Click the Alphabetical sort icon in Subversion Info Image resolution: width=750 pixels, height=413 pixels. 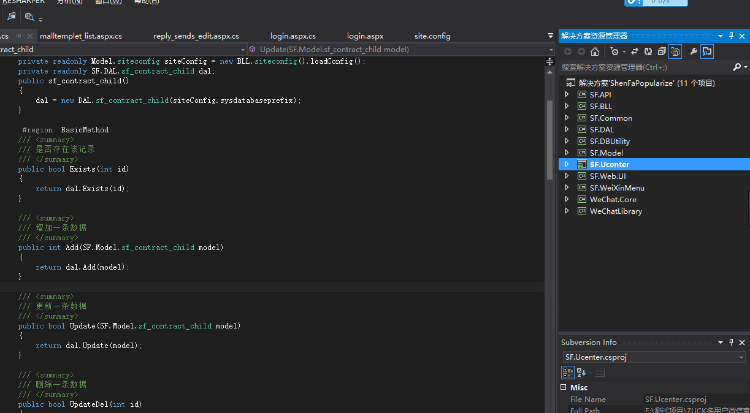click(582, 372)
